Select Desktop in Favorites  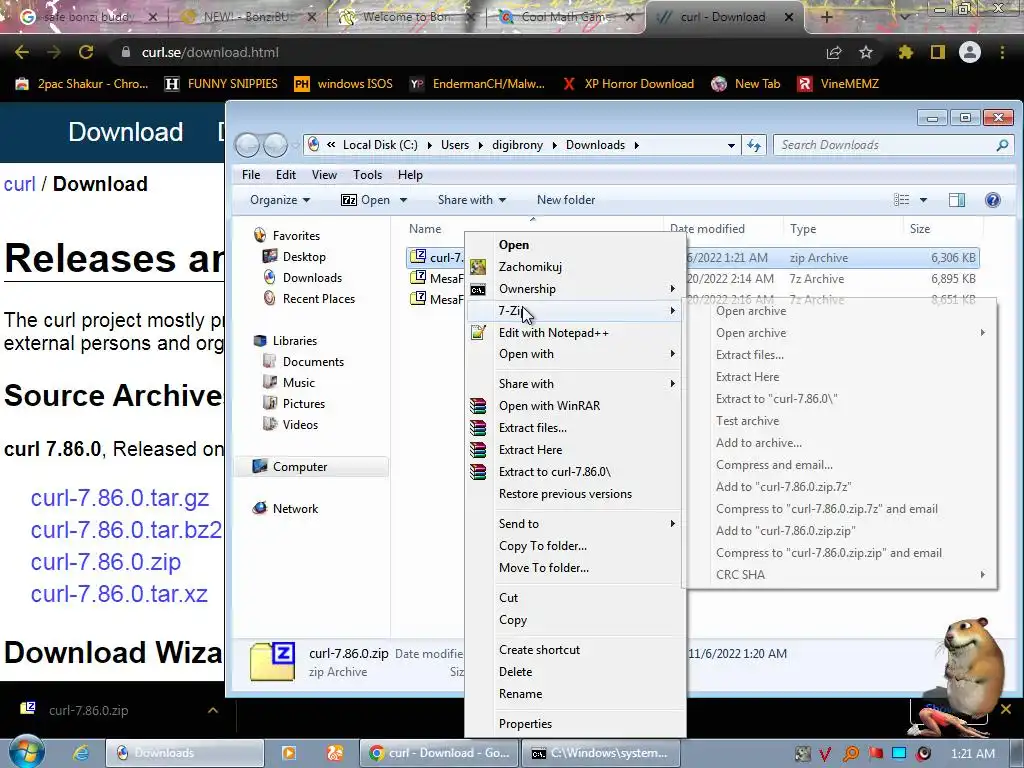(x=304, y=257)
